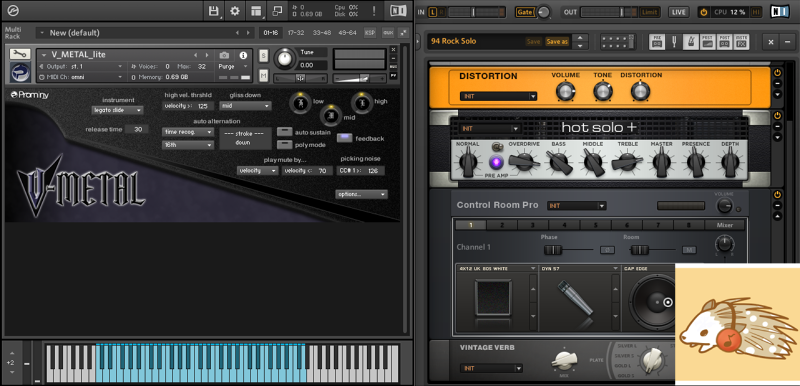Screen dimensions: 800x386
Task: Open the instrument legato slide dropdown
Action: click(x=117, y=110)
